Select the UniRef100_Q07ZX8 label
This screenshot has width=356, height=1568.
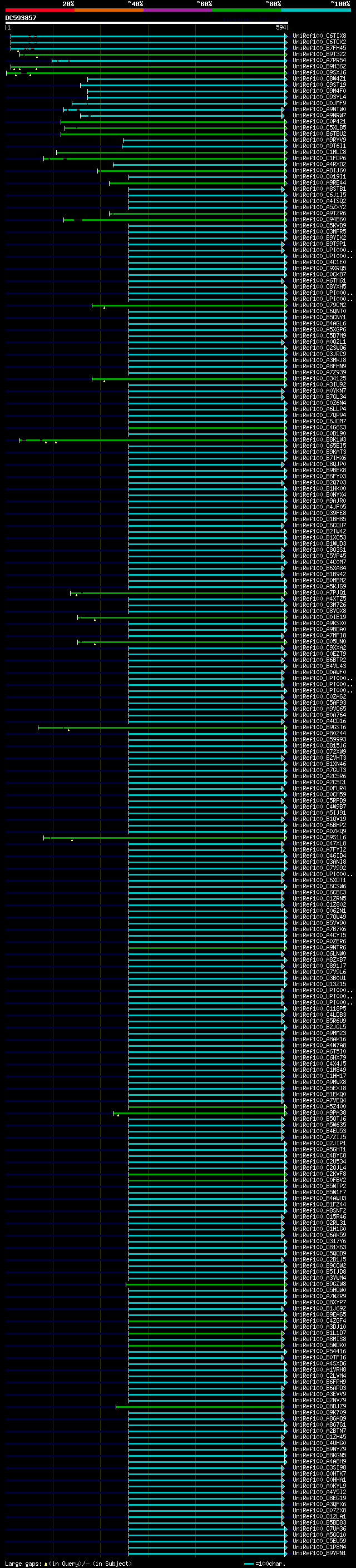pyautogui.click(x=319, y=1510)
